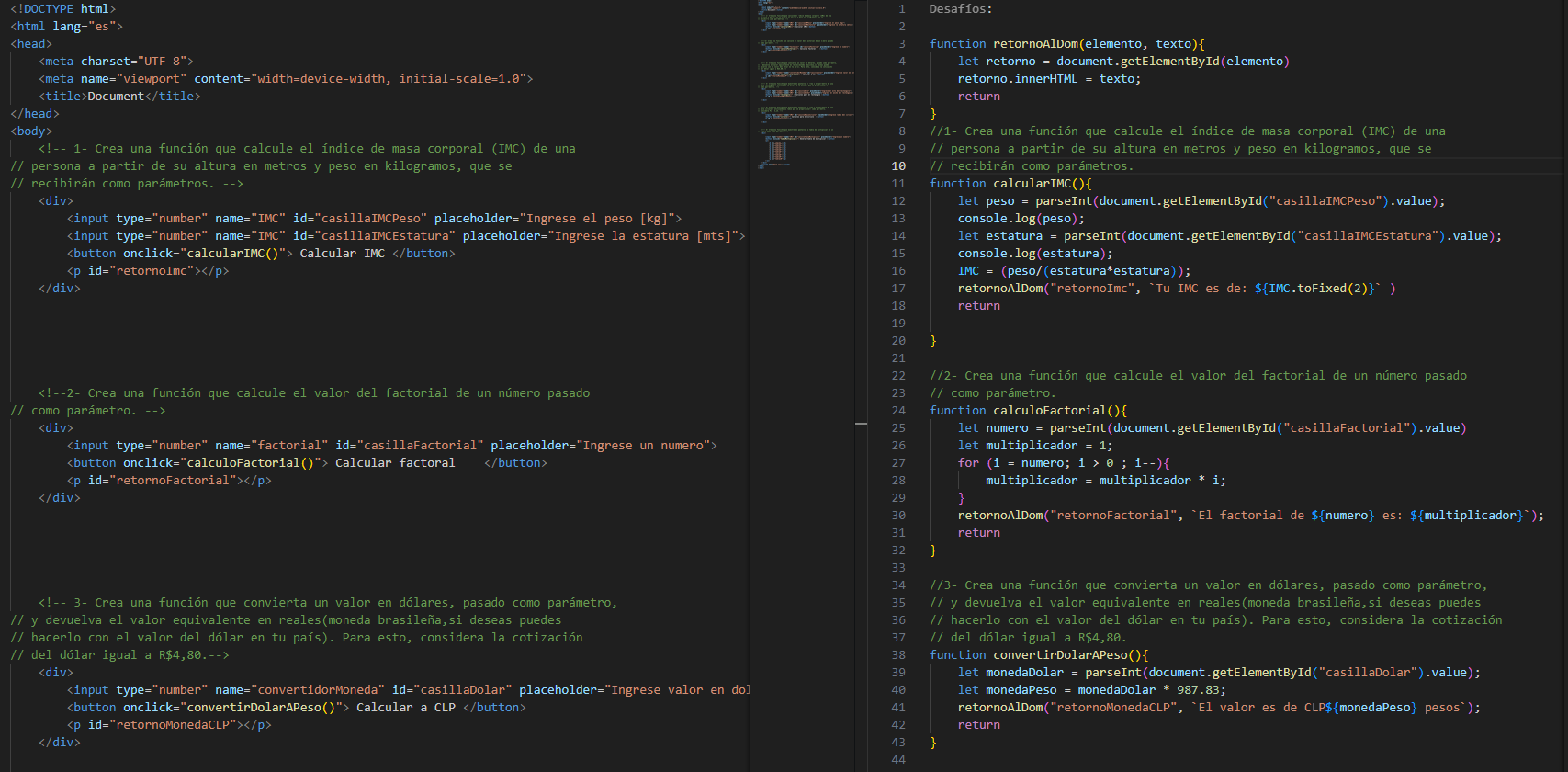Click the "let monedaDolar = parseInt" line
Screen dimensions: 1568x772
point(1219,673)
